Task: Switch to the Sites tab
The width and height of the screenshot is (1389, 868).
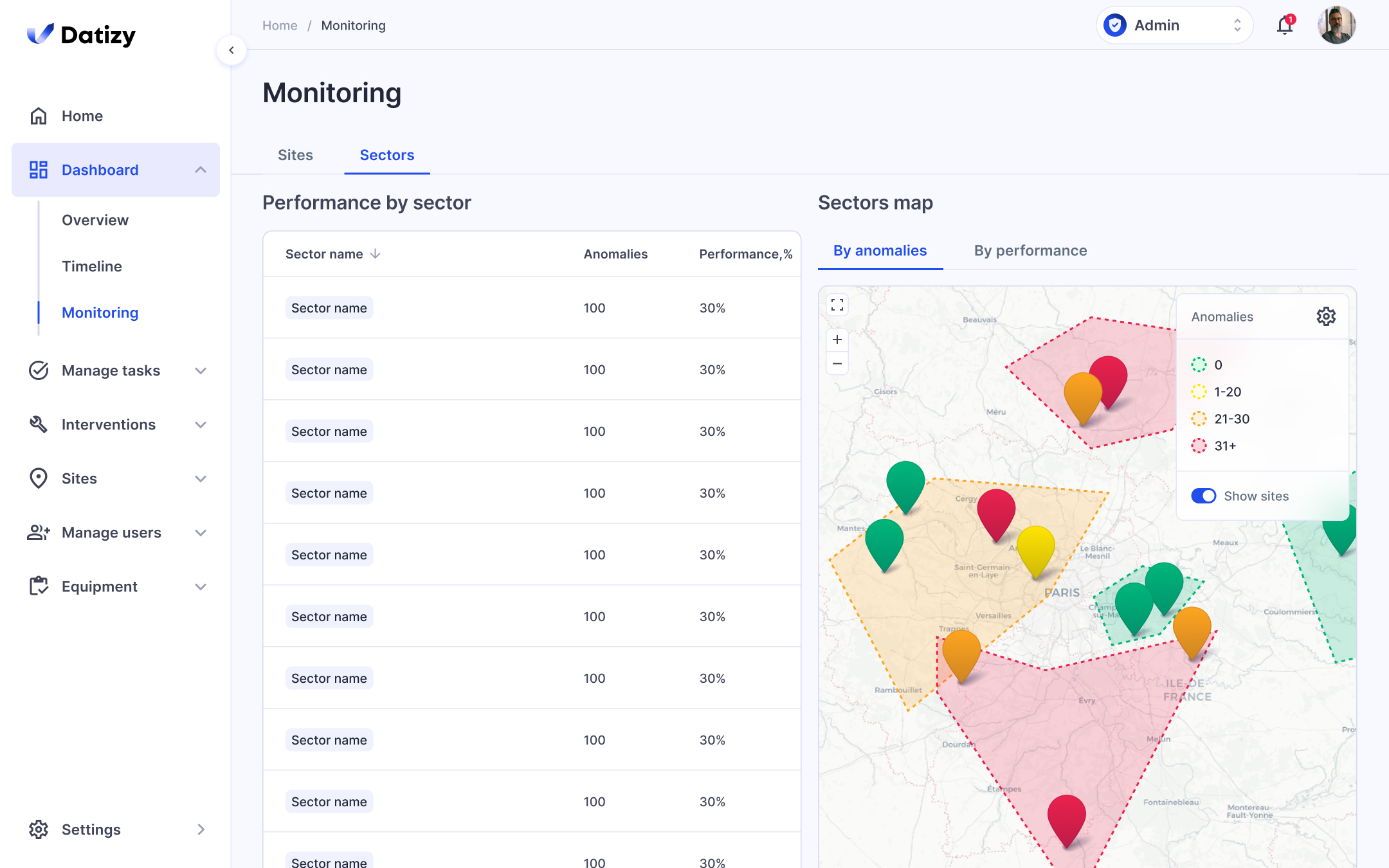Action: pos(295,155)
